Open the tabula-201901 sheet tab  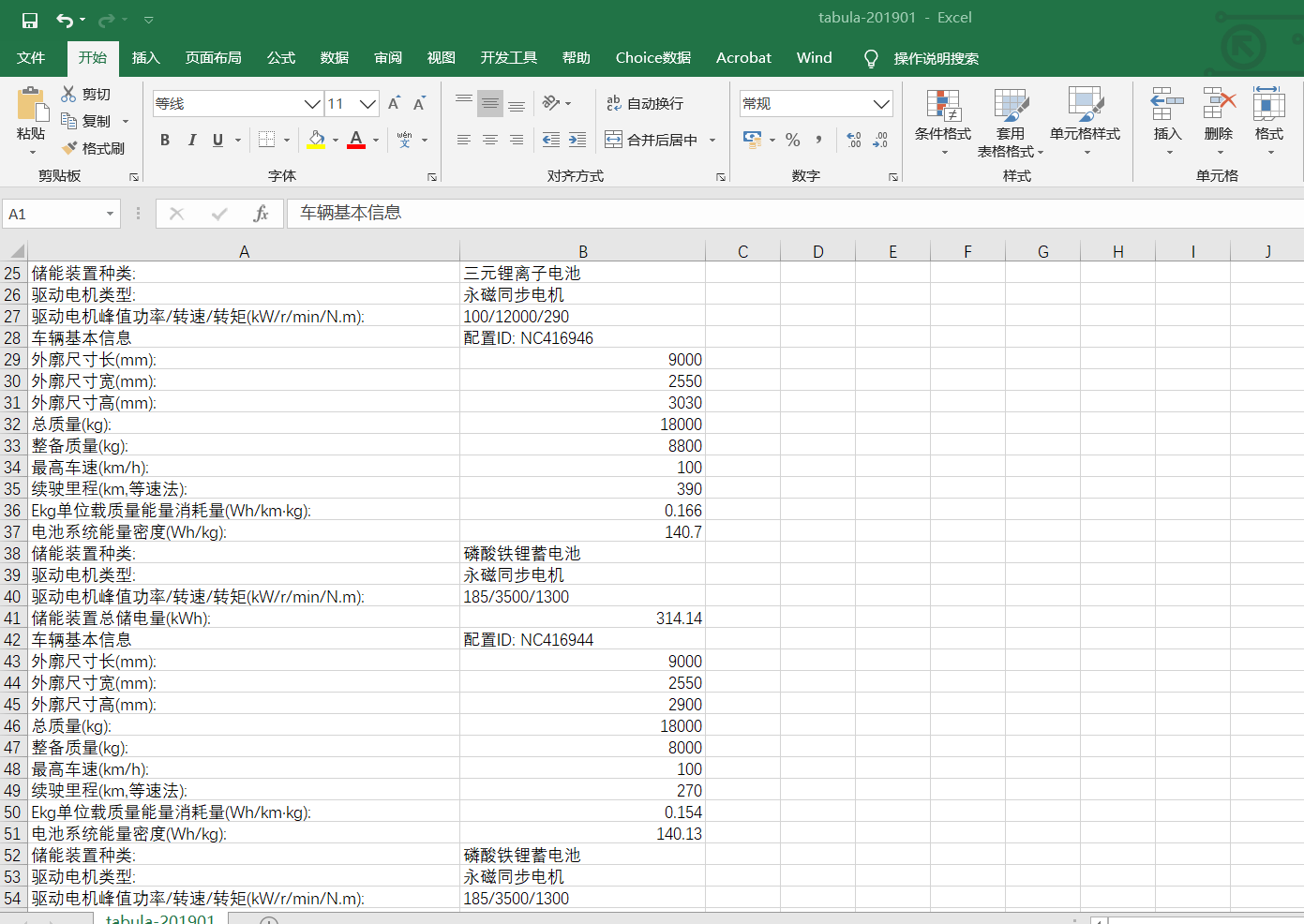[160, 918]
